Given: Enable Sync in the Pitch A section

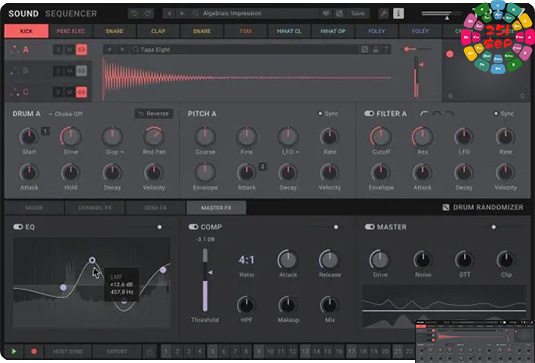Looking at the screenshot, I should pyautogui.click(x=327, y=114).
